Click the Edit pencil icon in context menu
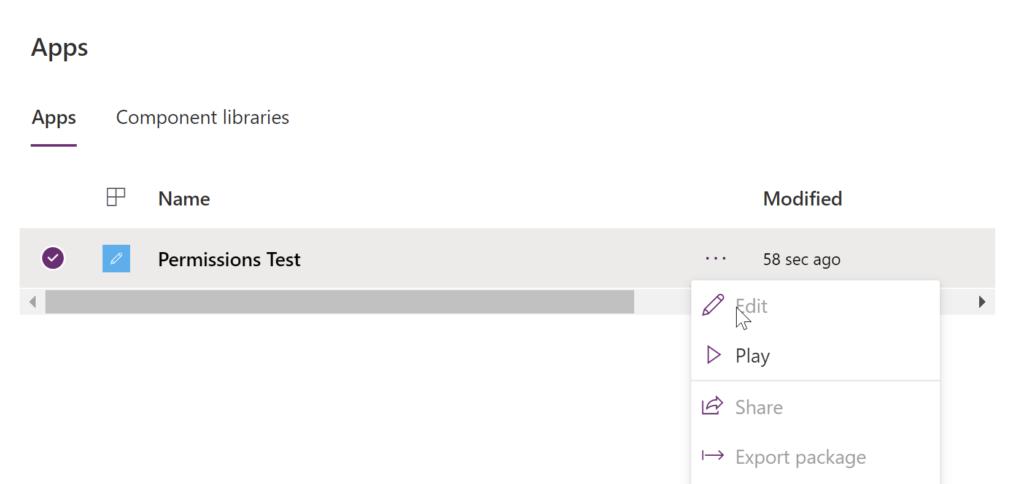 click(x=712, y=305)
